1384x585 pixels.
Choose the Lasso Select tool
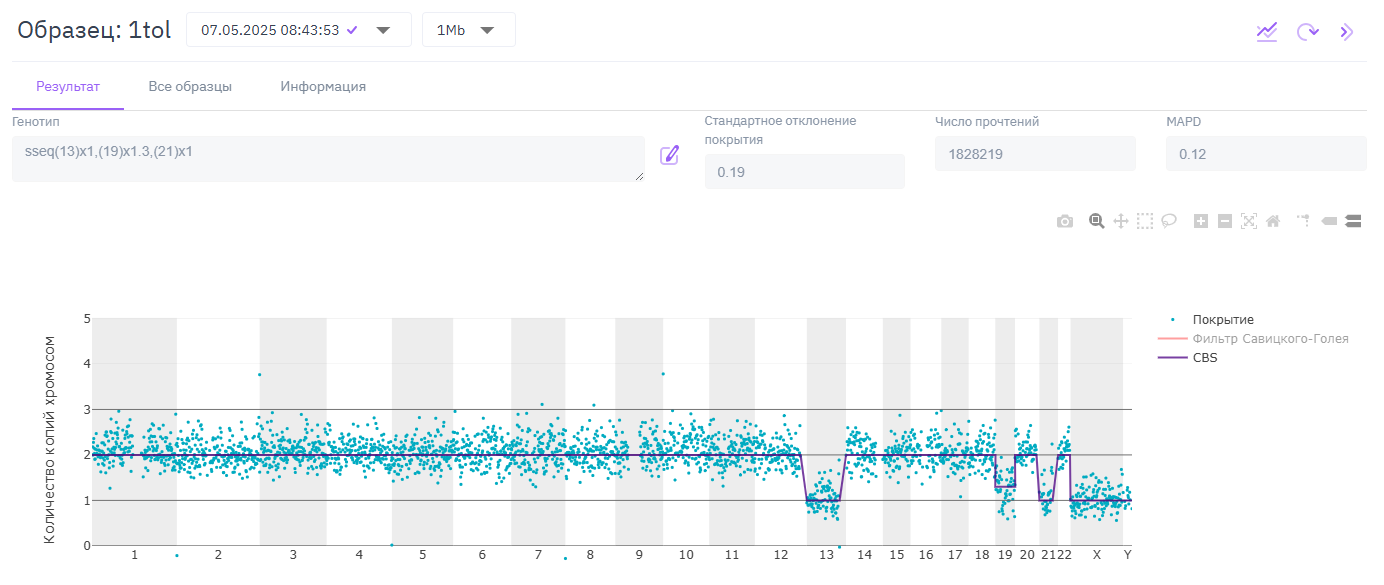point(1168,221)
